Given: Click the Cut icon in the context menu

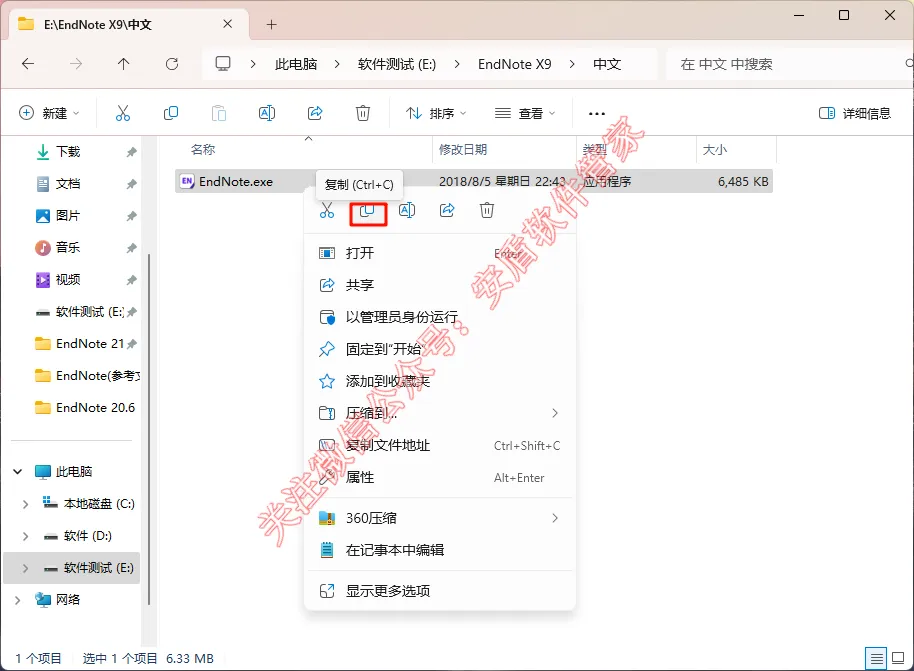Looking at the screenshot, I should (327, 210).
